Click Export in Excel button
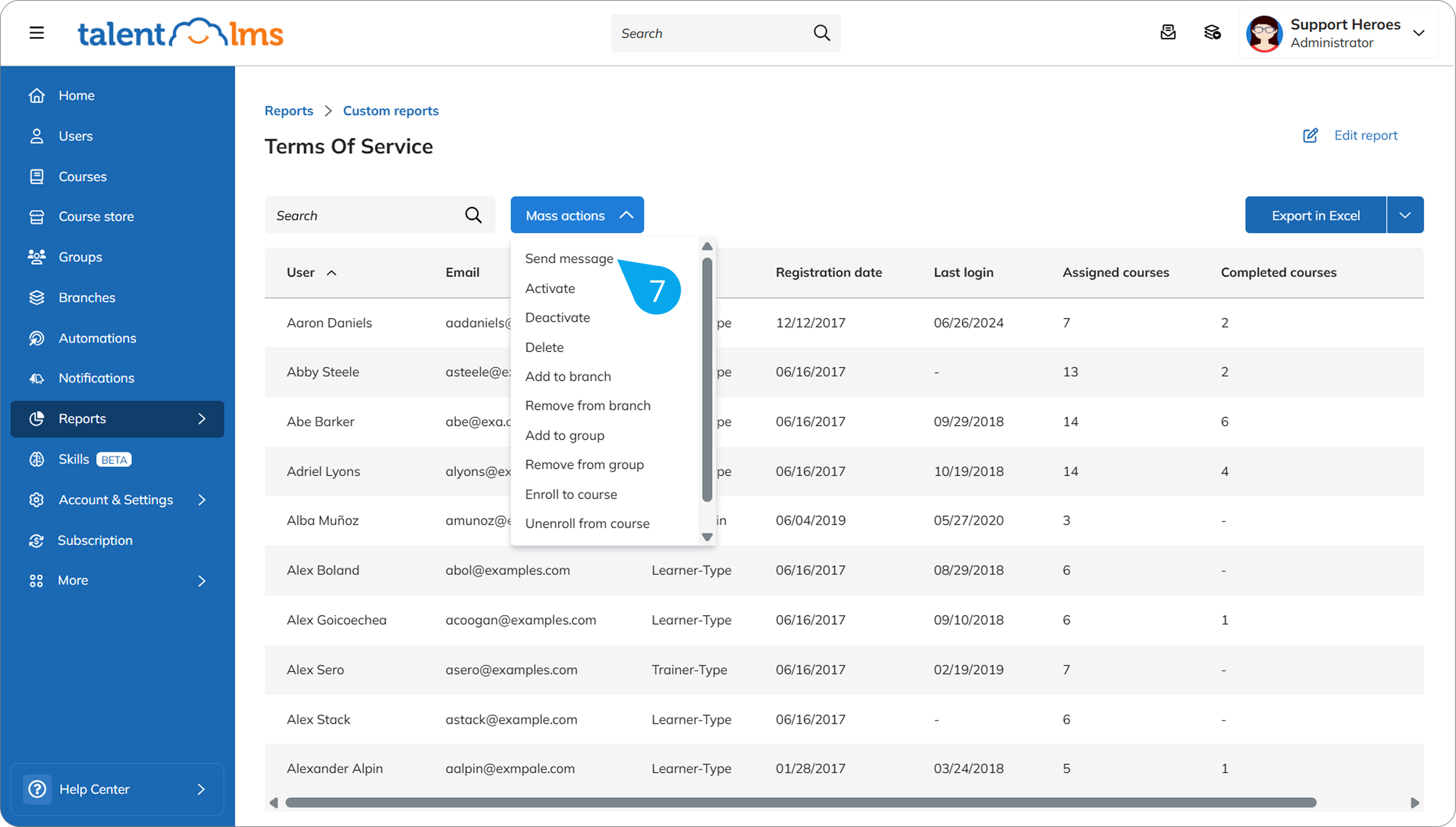 click(1316, 215)
